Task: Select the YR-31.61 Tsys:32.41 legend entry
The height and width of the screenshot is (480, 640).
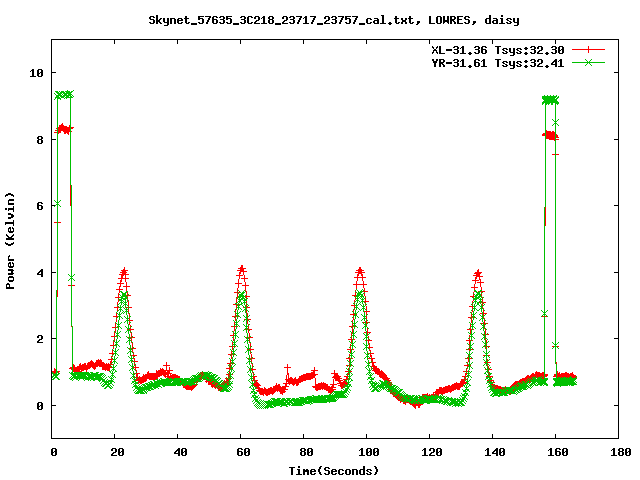Action: (498, 63)
